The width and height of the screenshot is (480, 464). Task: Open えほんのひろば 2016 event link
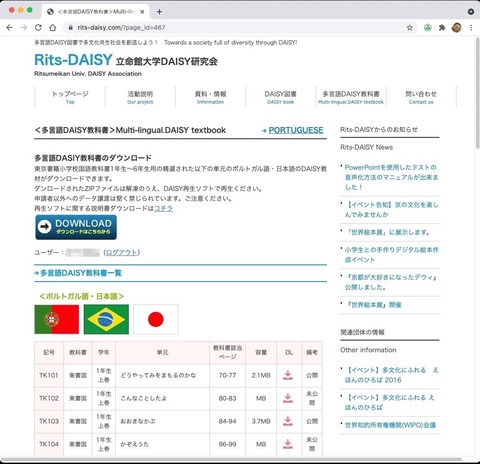391,375
